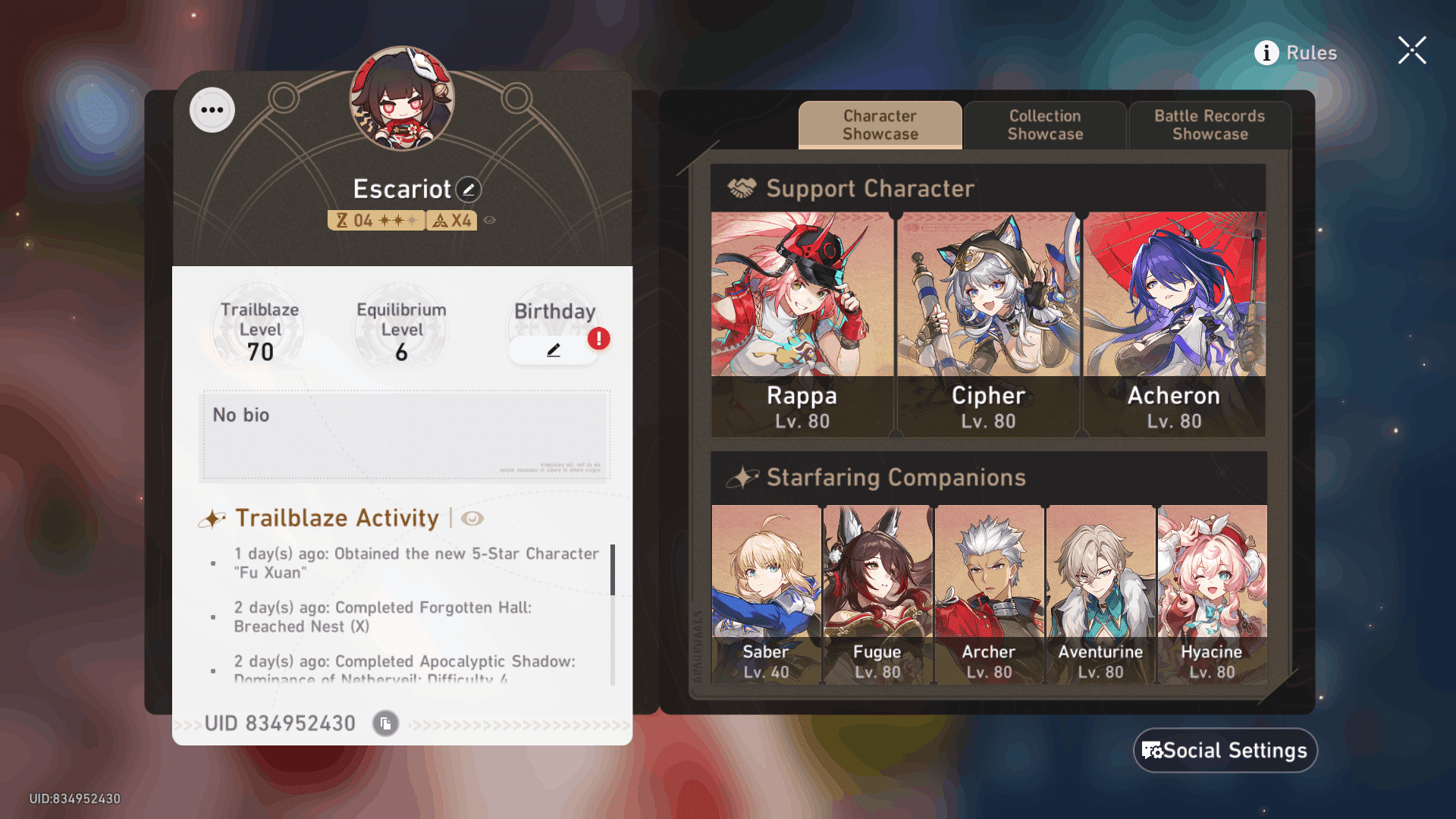The height and width of the screenshot is (819, 1456).
Task: Open Rules info icon
Action: click(x=1266, y=52)
